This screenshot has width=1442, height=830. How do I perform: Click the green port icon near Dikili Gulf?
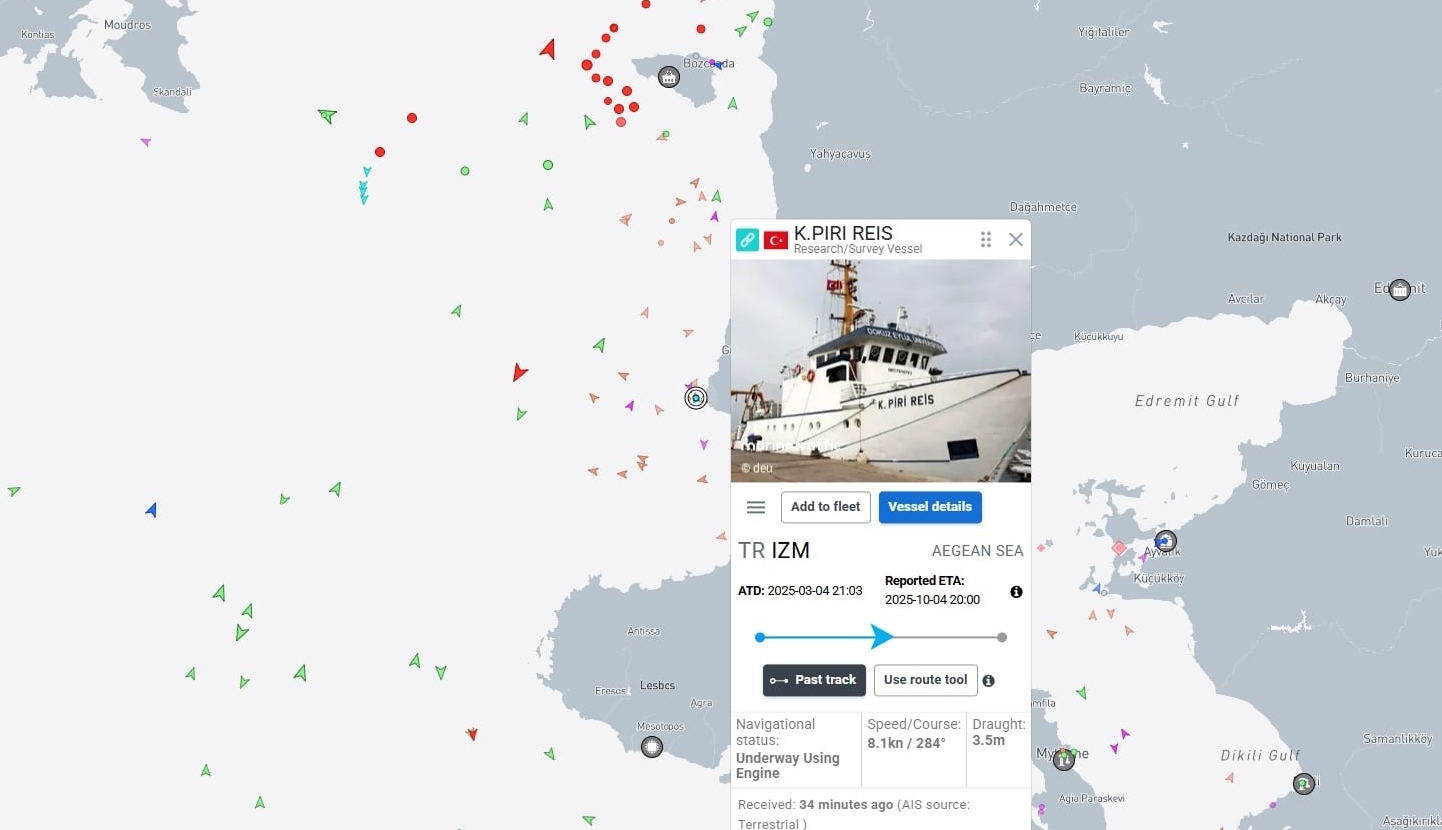pos(1303,784)
